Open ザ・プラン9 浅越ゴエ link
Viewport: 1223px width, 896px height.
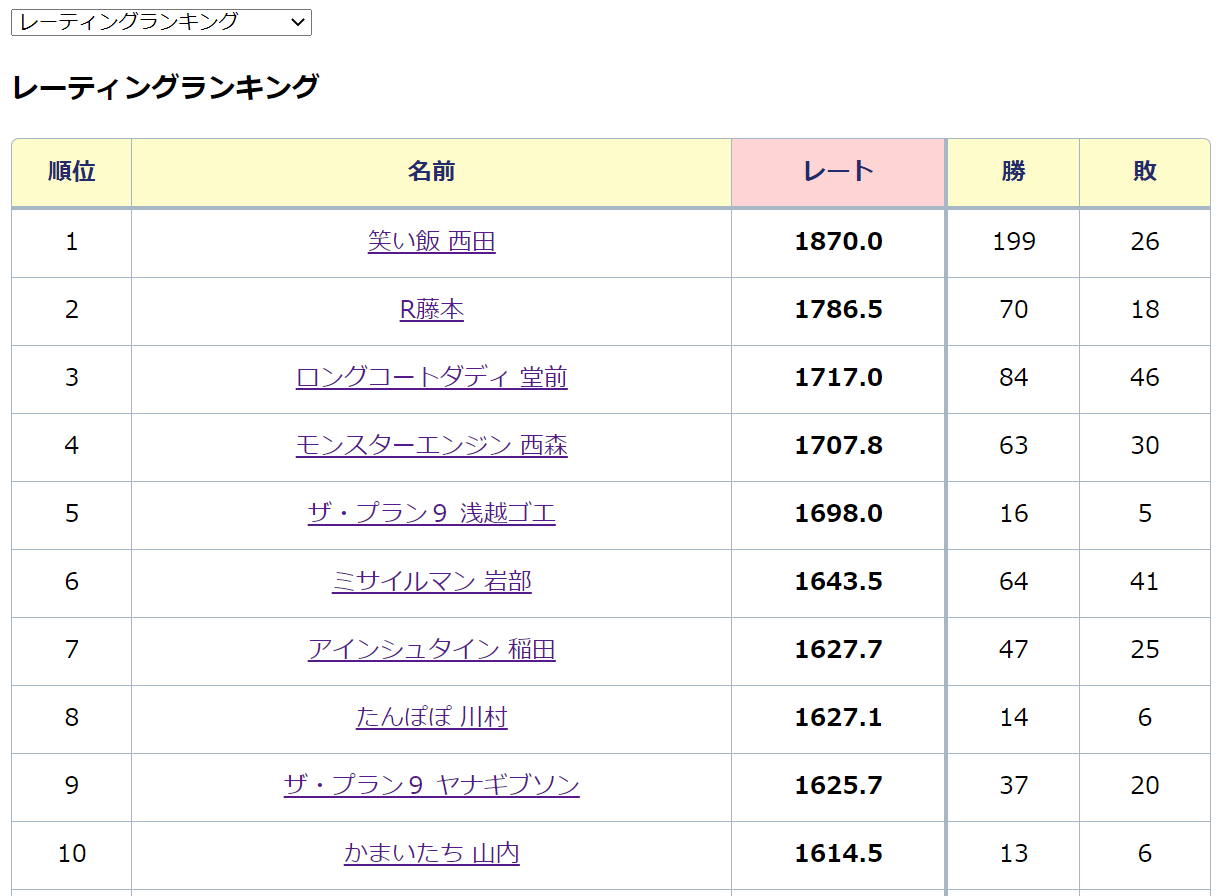coord(431,513)
